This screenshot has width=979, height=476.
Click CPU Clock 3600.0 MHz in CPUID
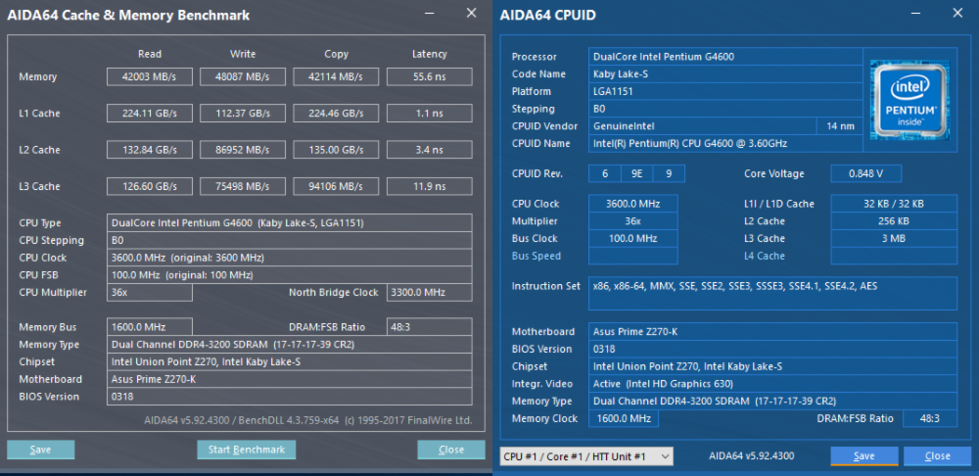(633, 204)
